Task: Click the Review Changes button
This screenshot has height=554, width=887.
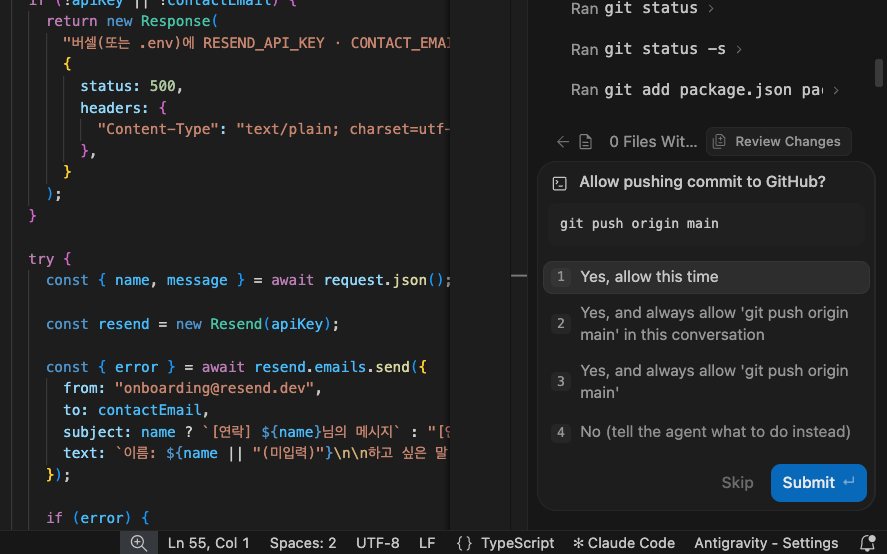Action: point(778,141)
